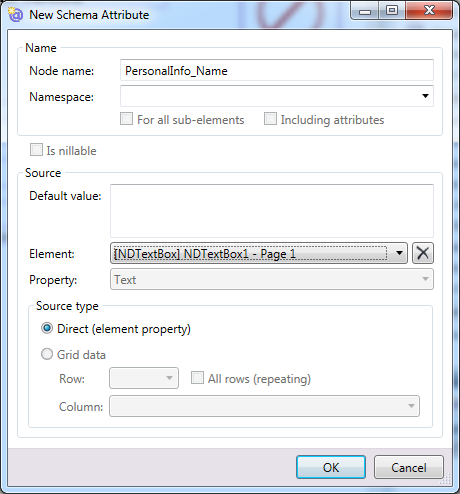Close the dialog with red X
Screen dimensions: 460x494
pos(429,11)
